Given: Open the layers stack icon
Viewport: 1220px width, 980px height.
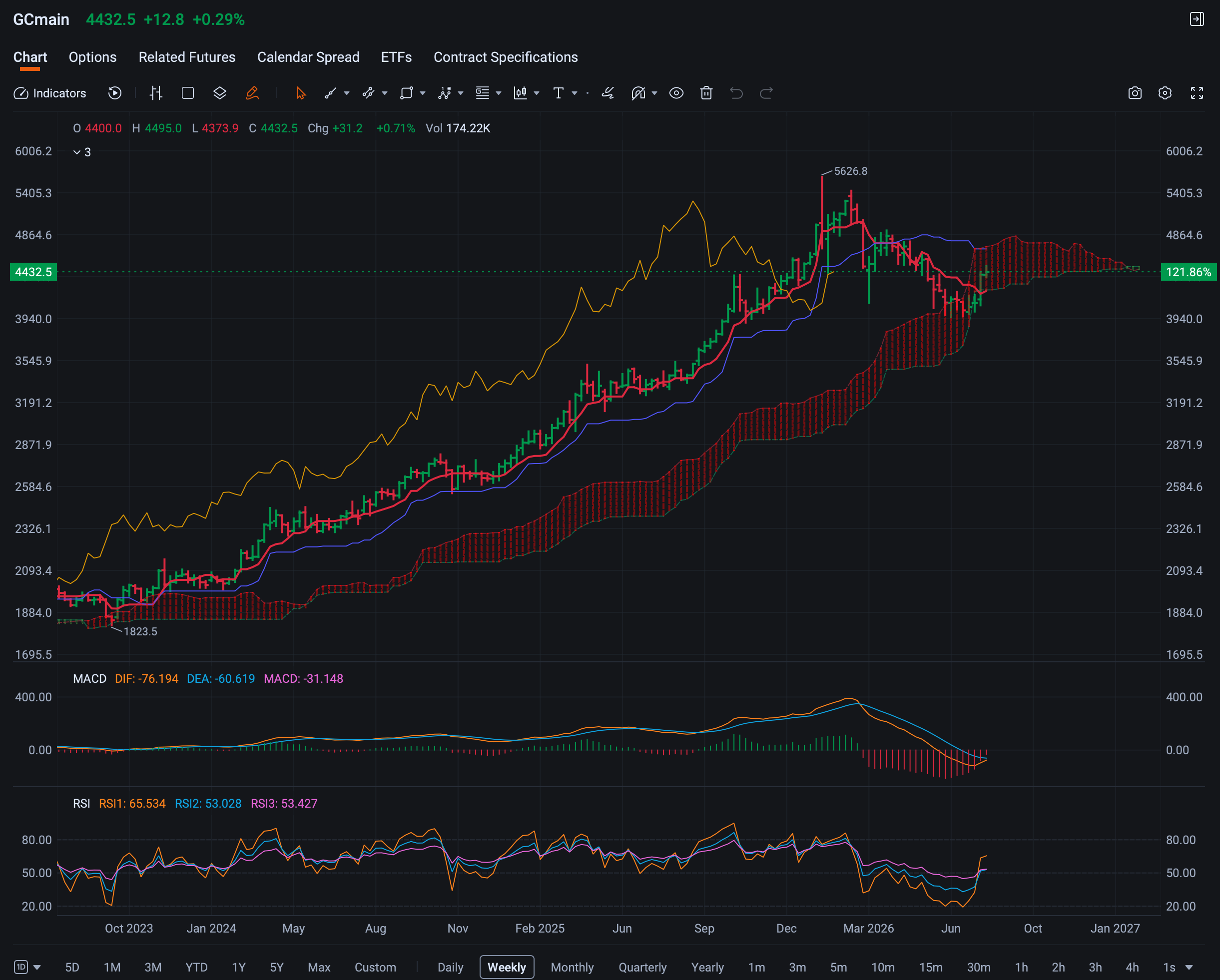Looking at the screenshot, I should 219,93.
